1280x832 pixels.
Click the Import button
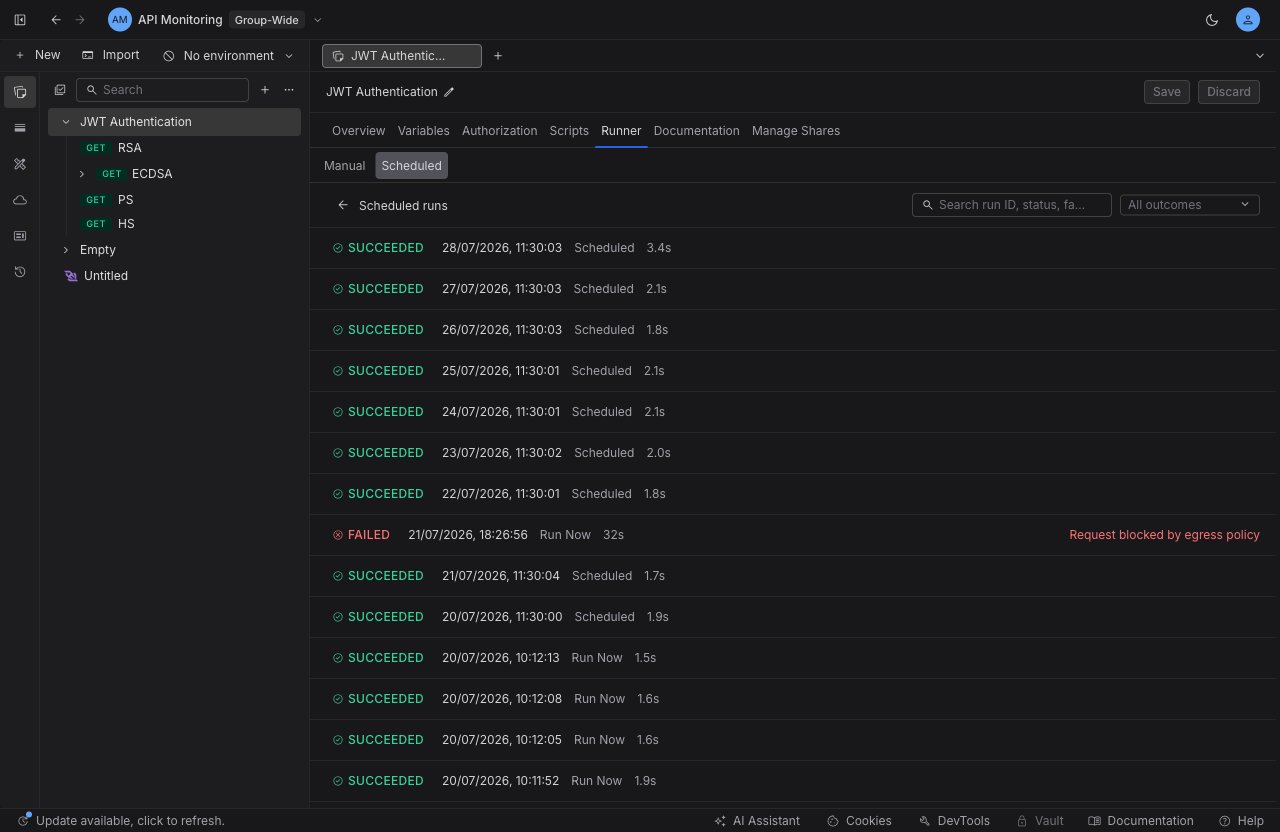pos(111,55)
